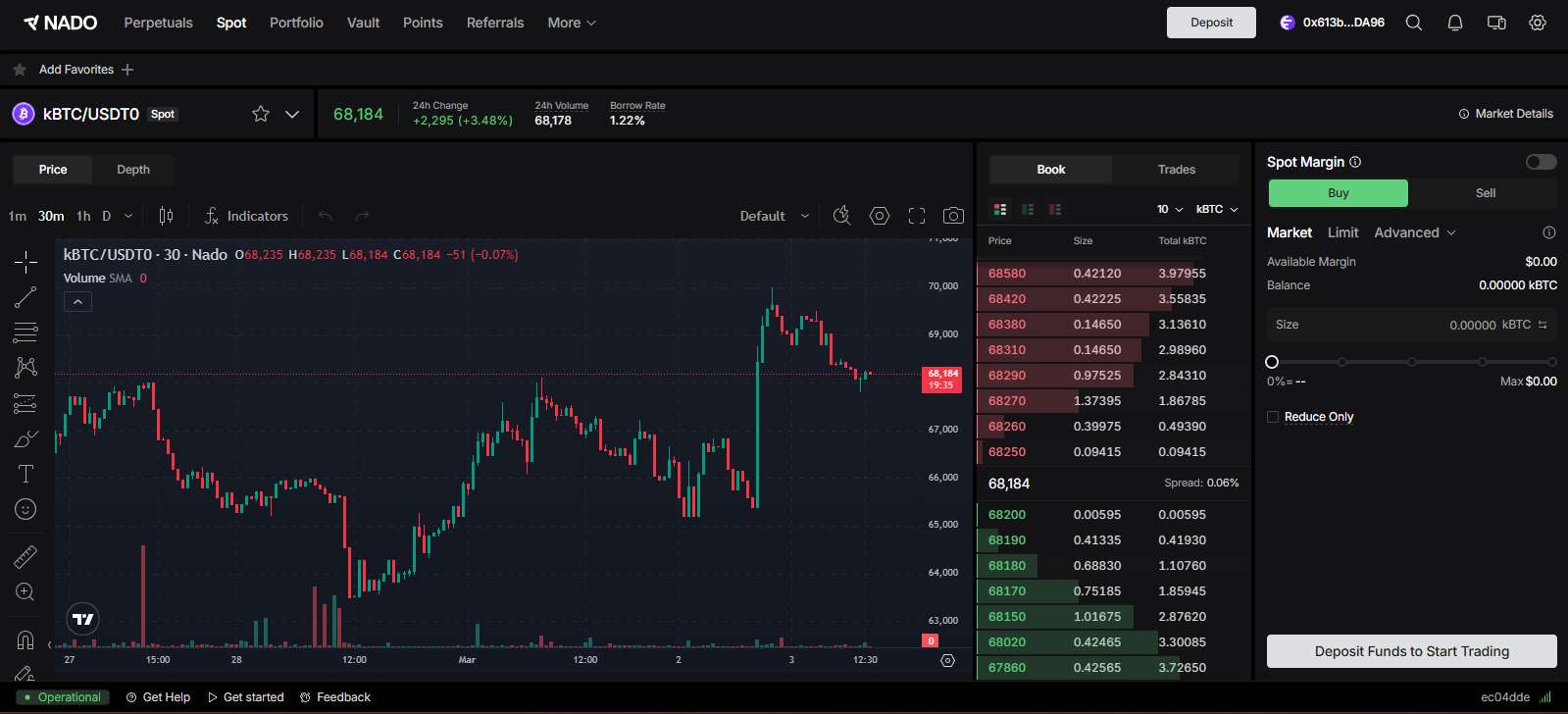Click the TradingView logo on chart

(83, 619)
